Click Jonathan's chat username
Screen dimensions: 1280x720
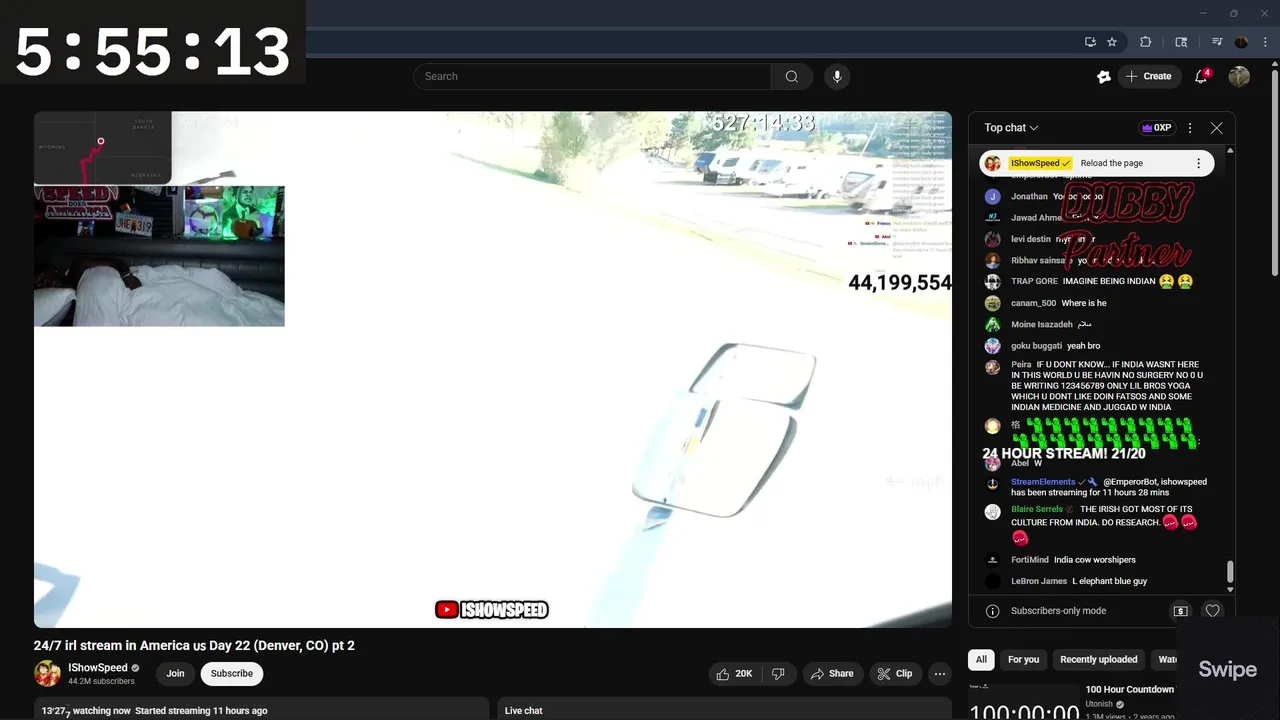click(1029, 197)
